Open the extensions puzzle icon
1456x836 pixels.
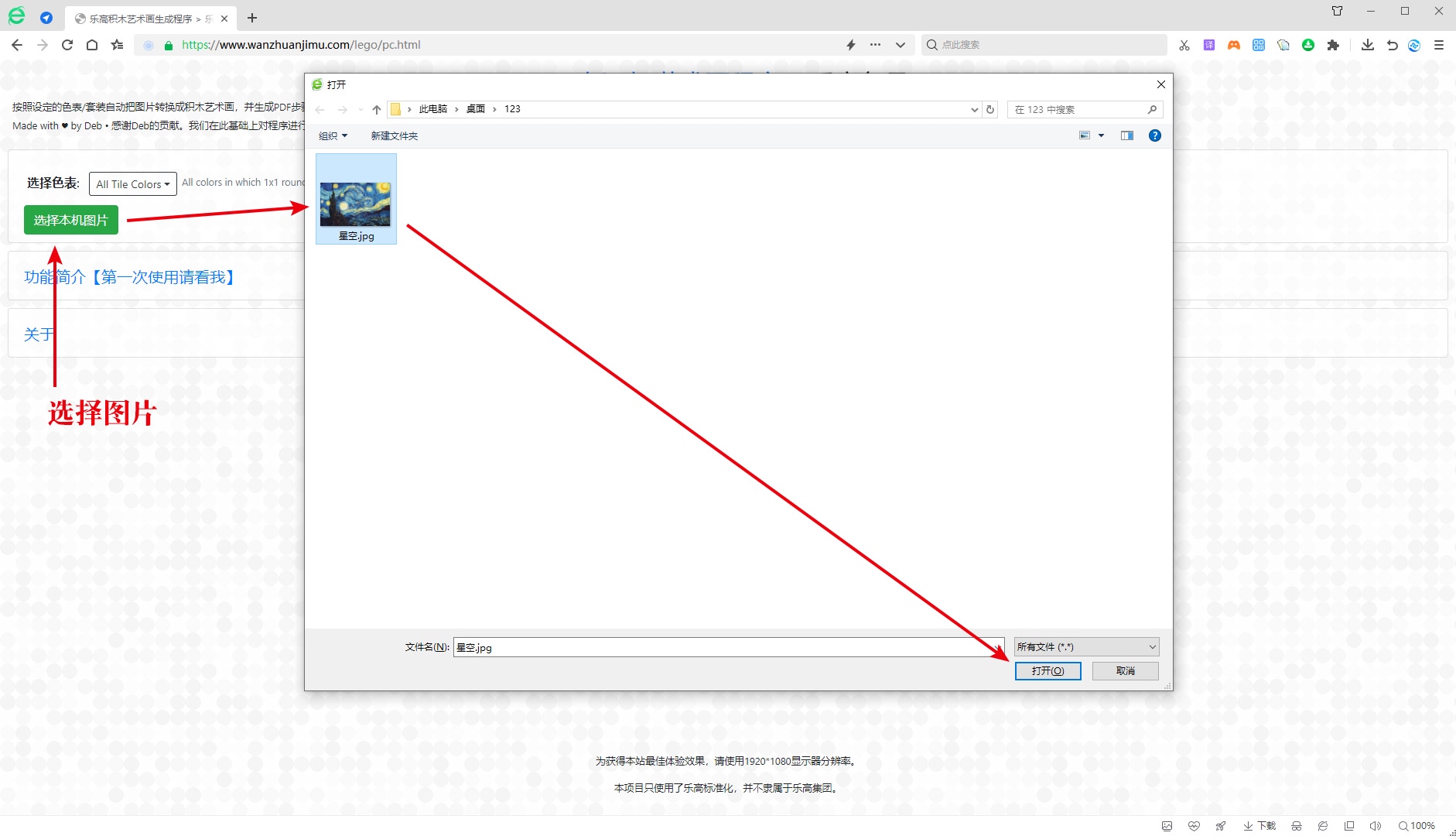pos(1333,45)
